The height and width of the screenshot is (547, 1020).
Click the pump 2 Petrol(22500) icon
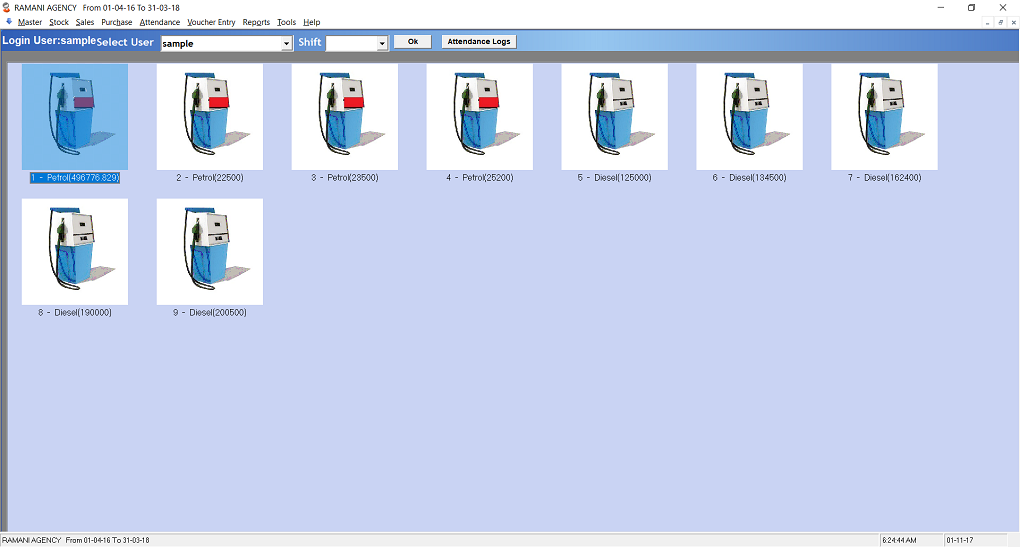pyautogui.click(x=210, y=116)
